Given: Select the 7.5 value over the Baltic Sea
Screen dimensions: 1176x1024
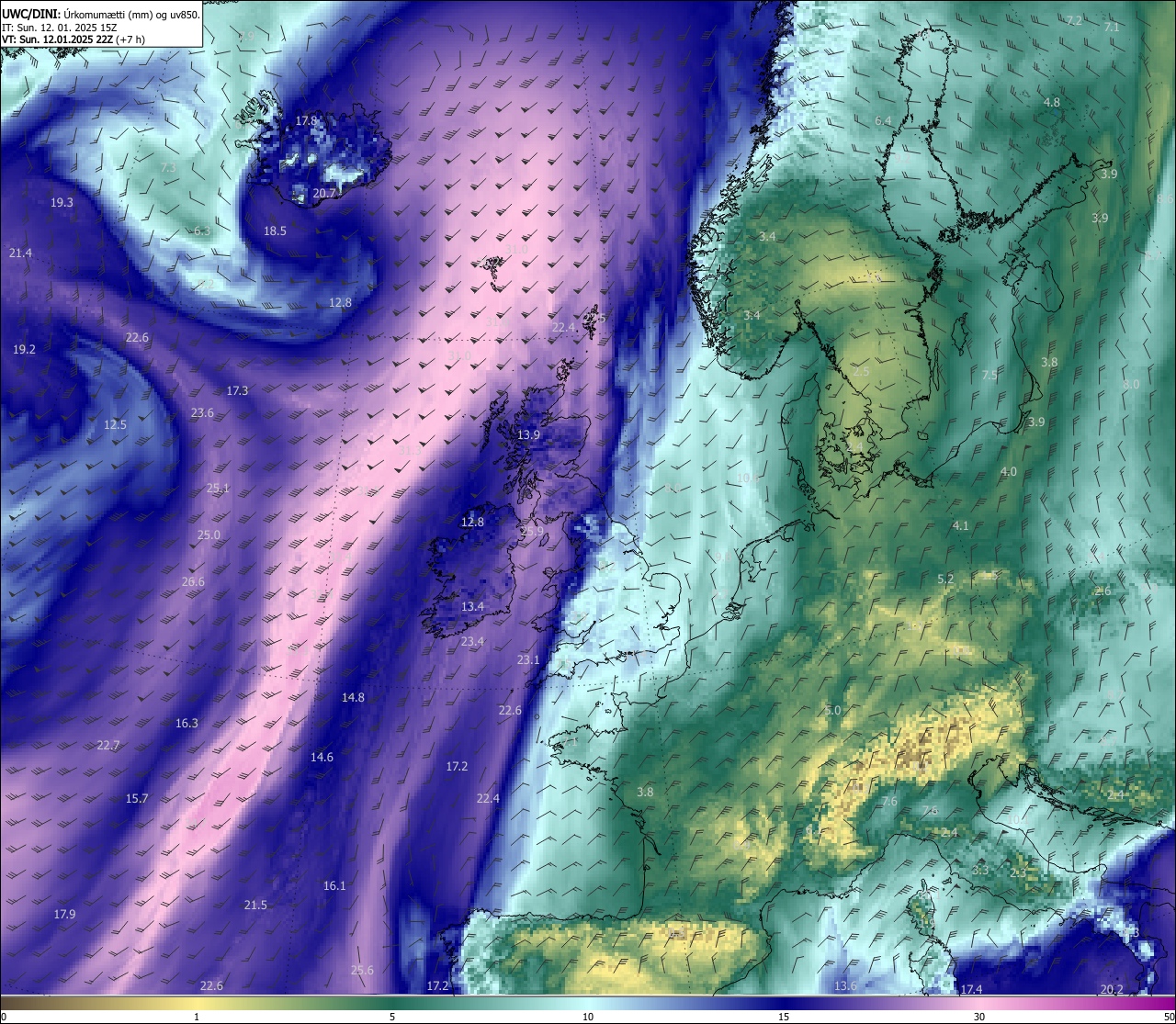Looking at the screenshot, I should coord(989,376).
